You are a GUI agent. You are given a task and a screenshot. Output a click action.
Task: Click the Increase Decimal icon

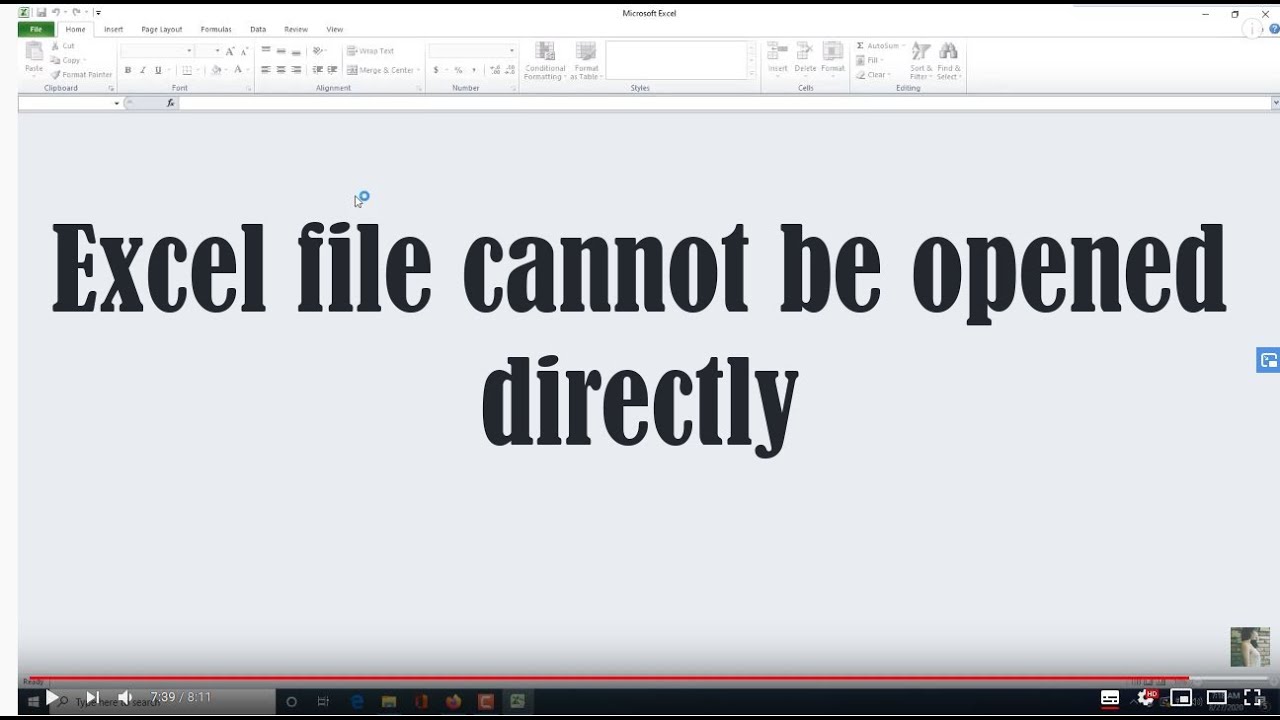point(495,70)
